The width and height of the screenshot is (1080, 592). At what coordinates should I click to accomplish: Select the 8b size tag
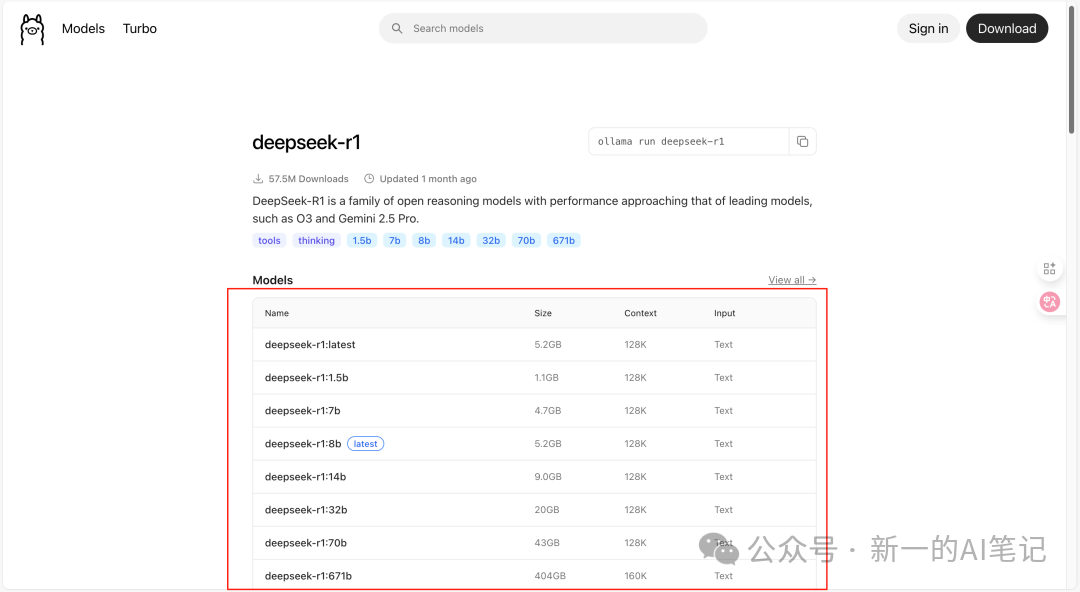click(x=424, y=241)
